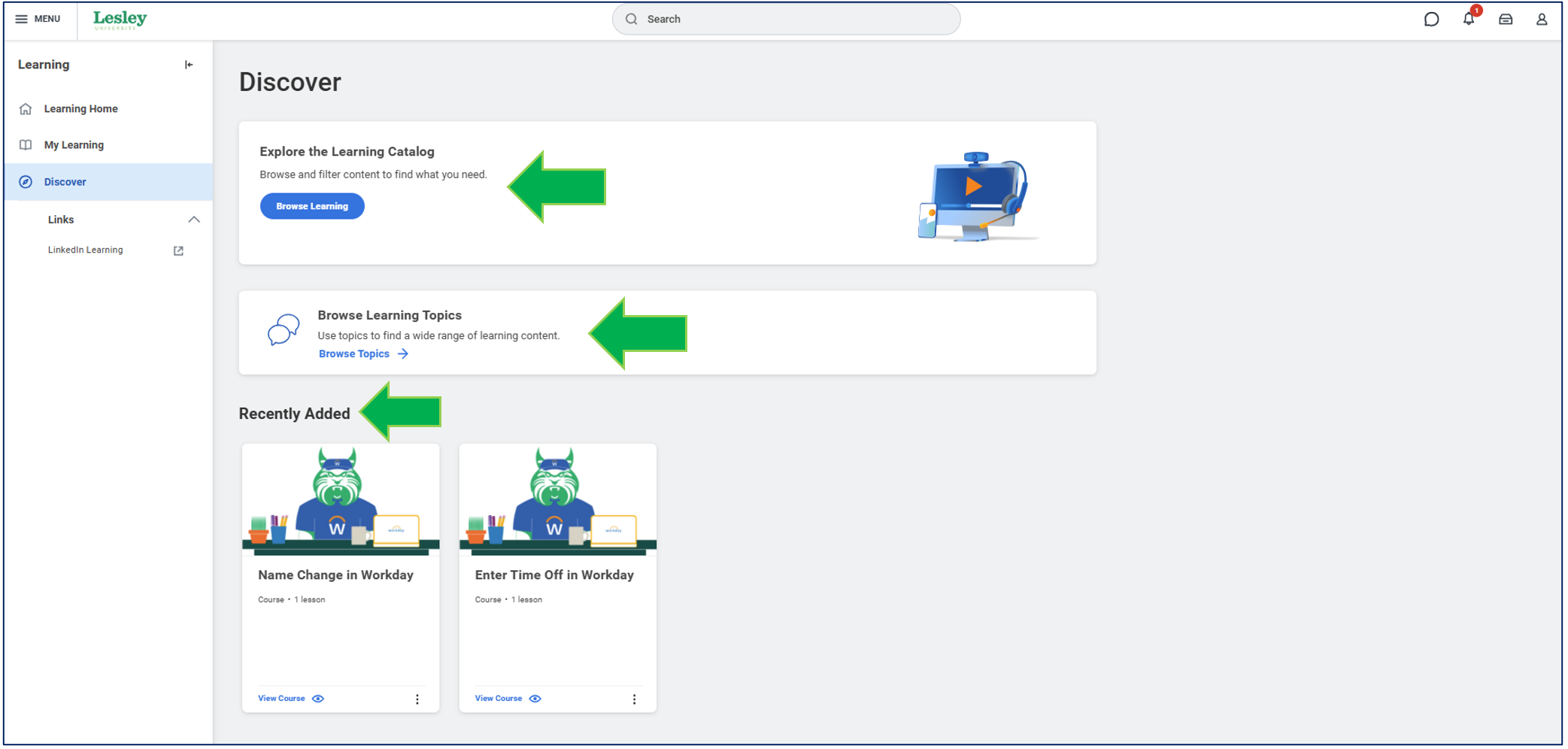1568x749 pixels.
Task: Click the Discover page title
Action: pos(290,82)
